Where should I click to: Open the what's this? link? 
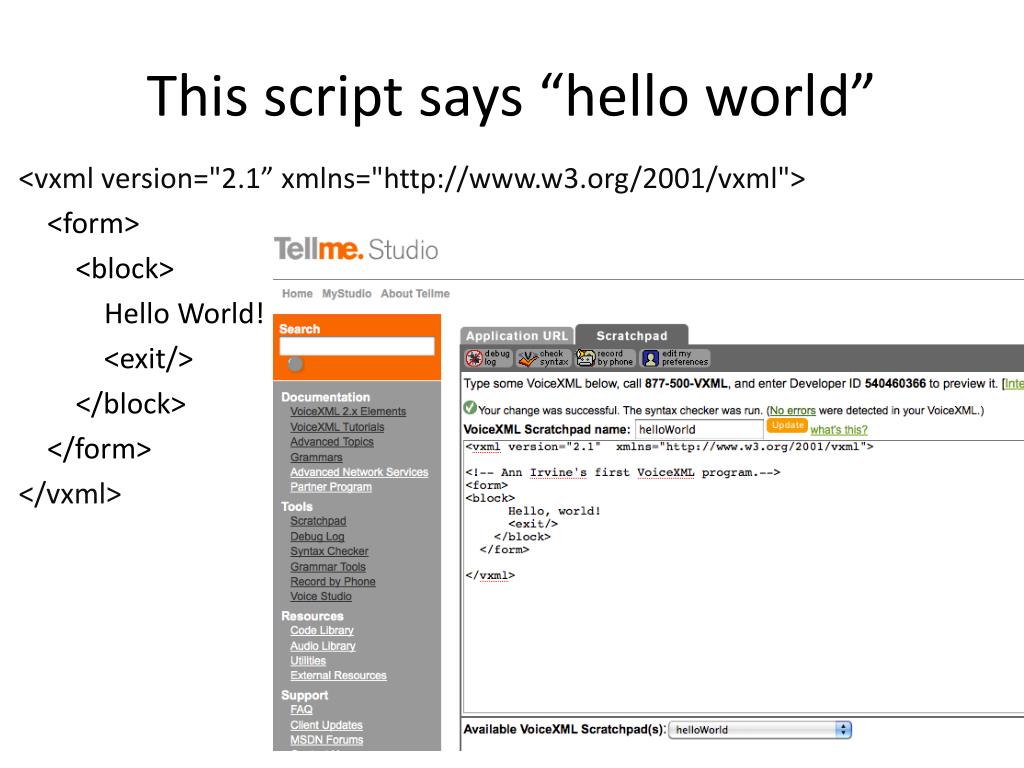tap(839, 430)
